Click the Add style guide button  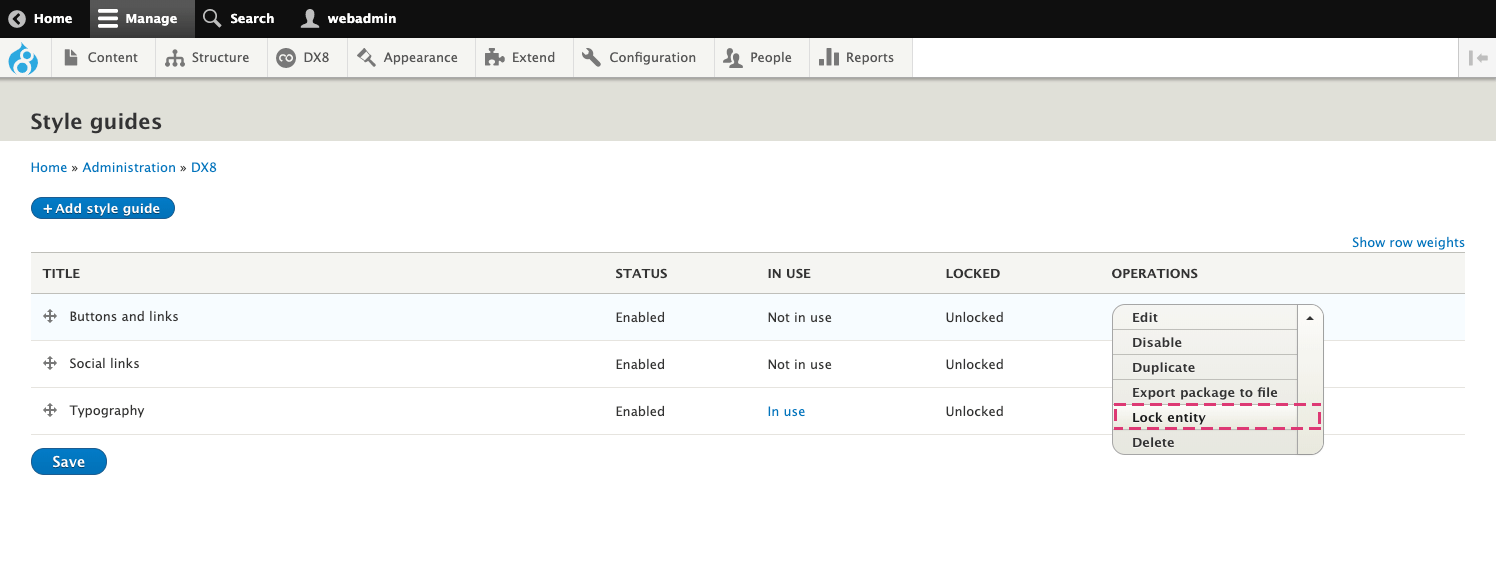pyautogui.click(x=103, y=208)
